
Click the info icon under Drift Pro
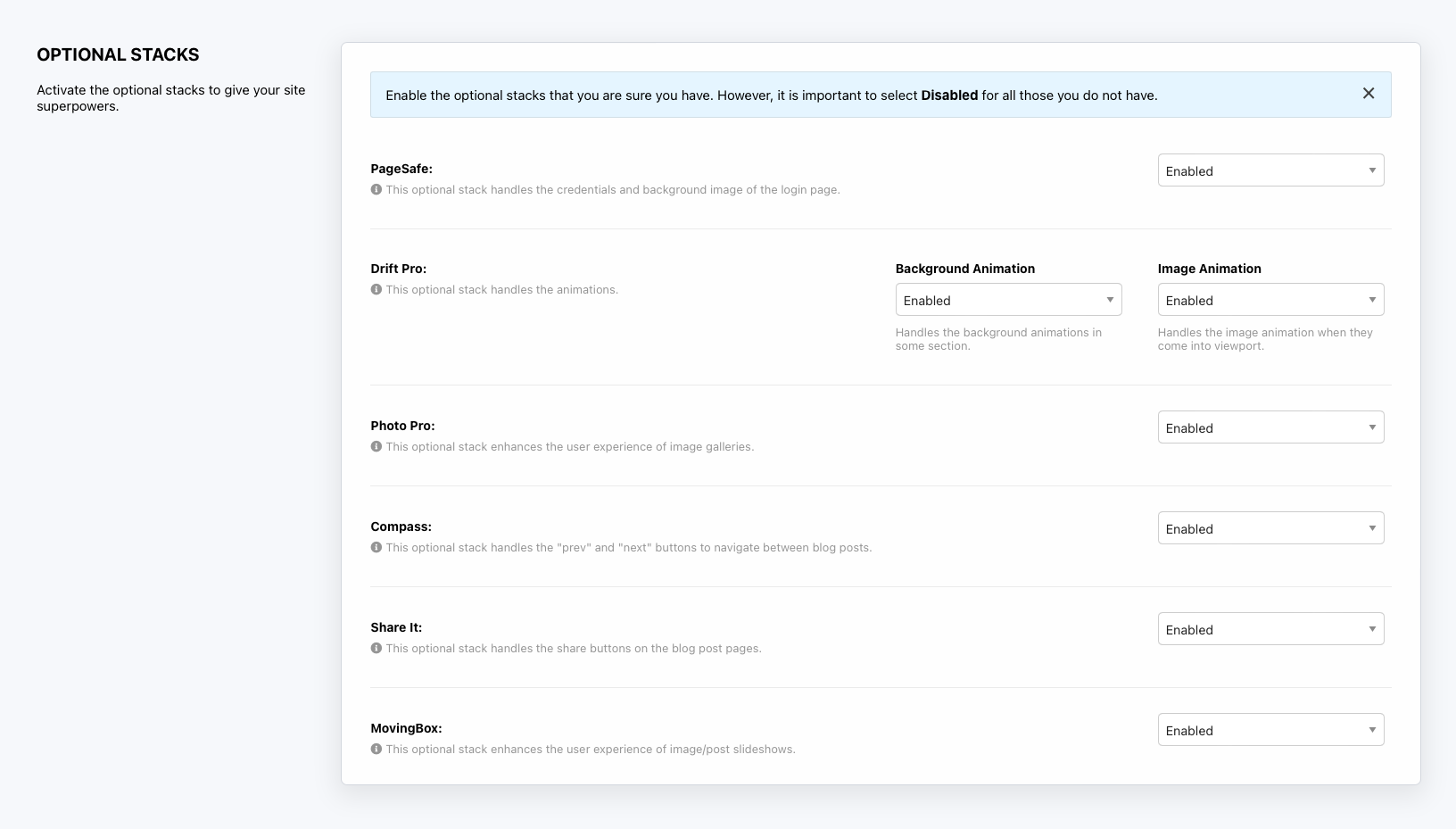376,289
